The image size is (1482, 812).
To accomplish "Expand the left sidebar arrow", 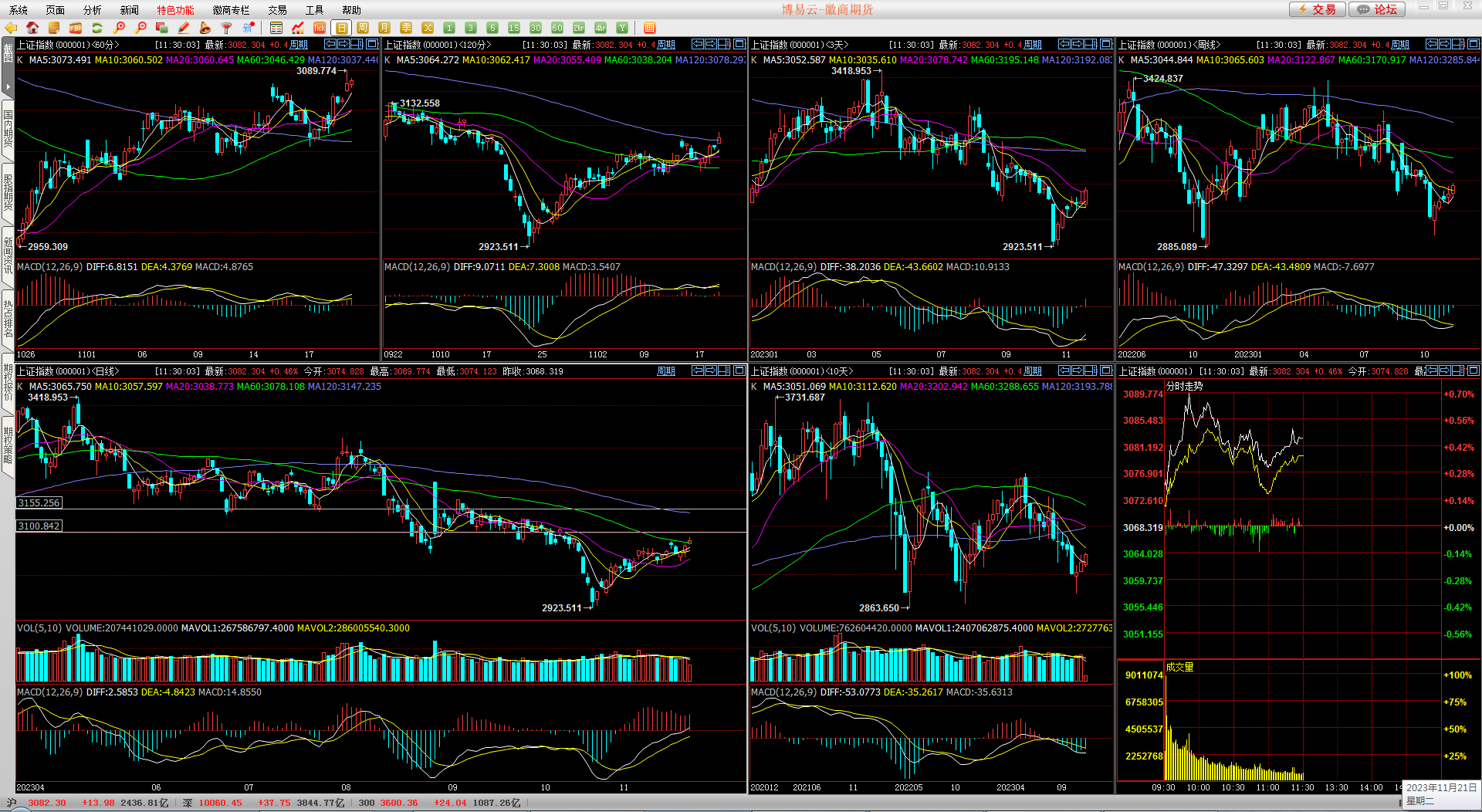I will pyautogui.click(x=8, y=86).
